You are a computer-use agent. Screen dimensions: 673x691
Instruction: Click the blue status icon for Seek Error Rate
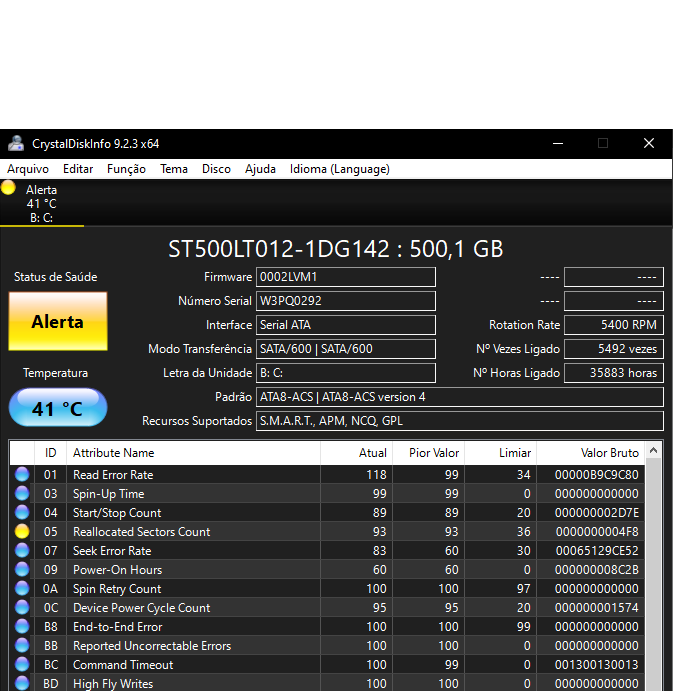coord(22,550)
